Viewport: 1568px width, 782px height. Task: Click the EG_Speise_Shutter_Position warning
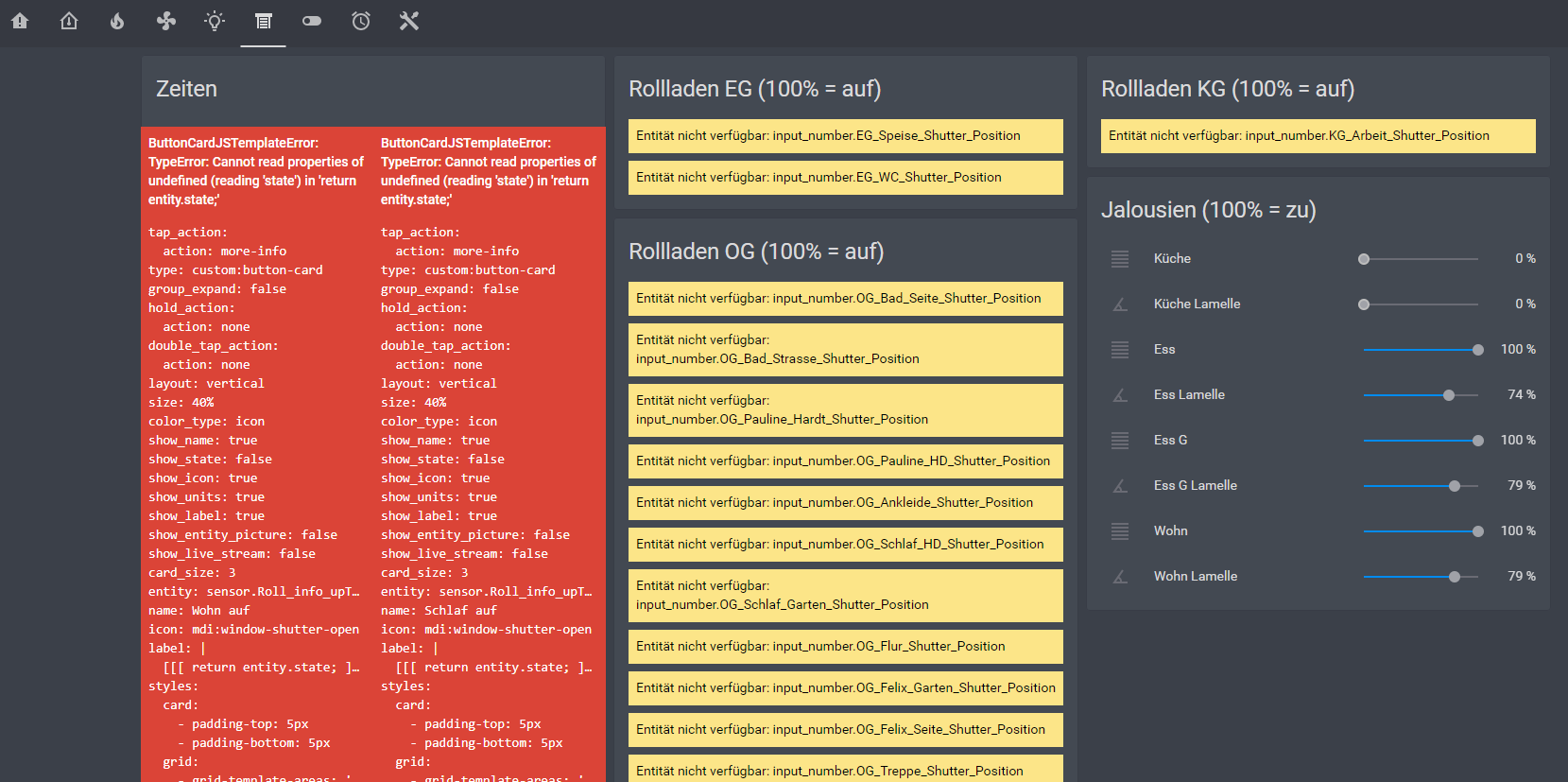[846, 136]
